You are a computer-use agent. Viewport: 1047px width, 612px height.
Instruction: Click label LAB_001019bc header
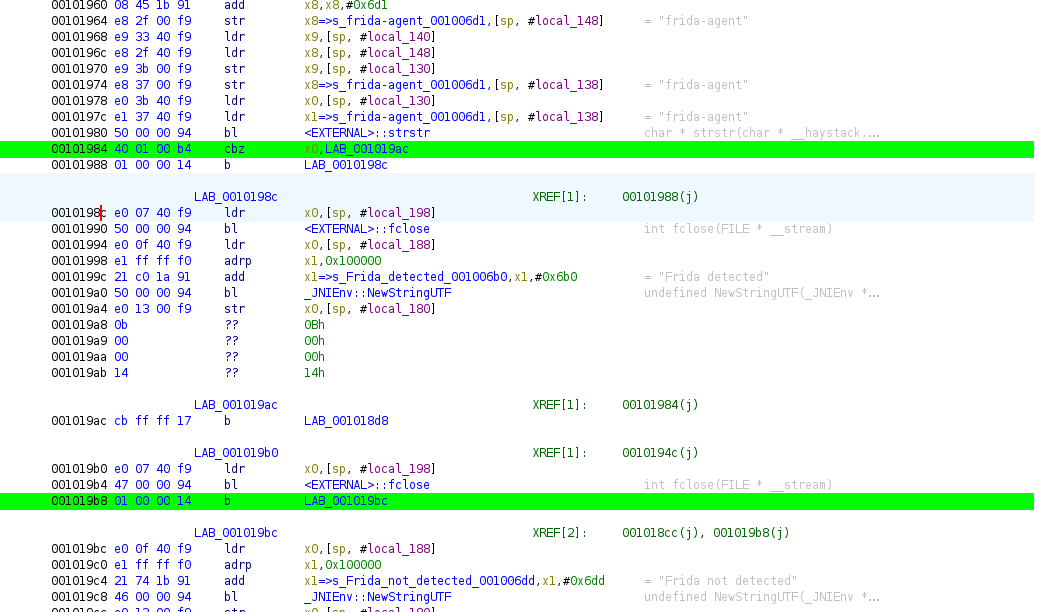[x=235, y=533]
